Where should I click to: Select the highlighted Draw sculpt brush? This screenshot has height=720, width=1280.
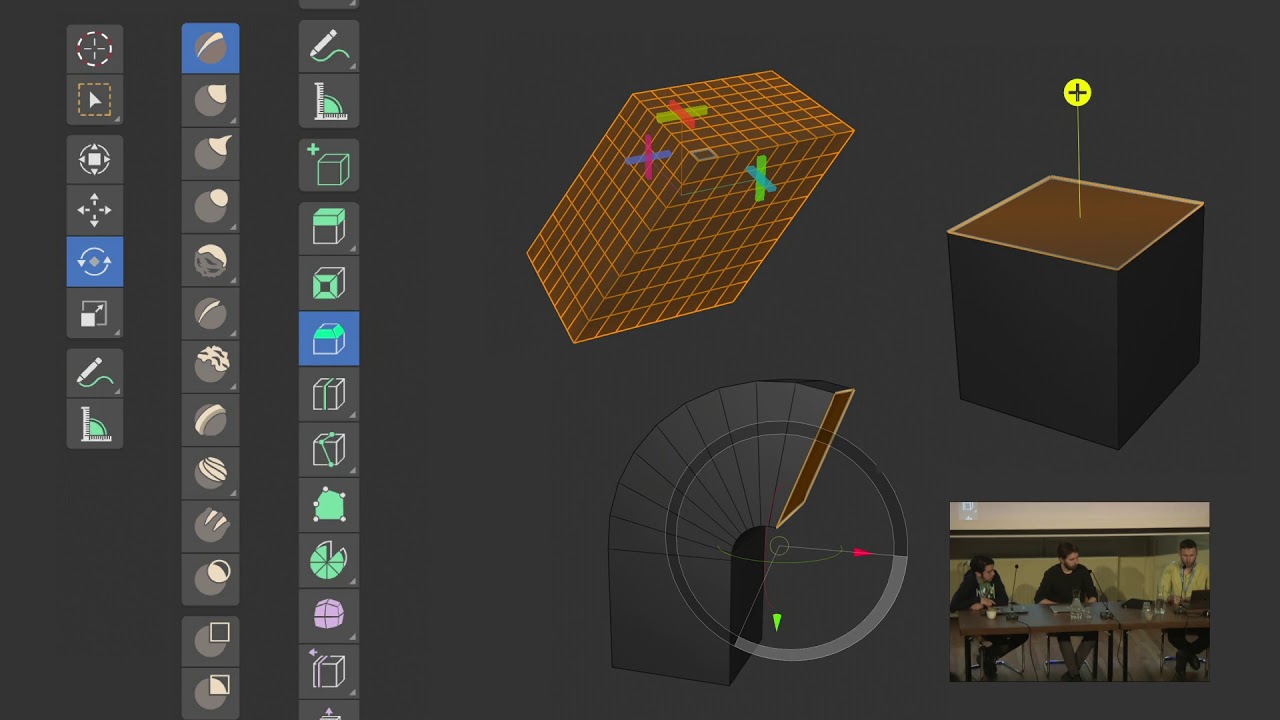(210, 48)
